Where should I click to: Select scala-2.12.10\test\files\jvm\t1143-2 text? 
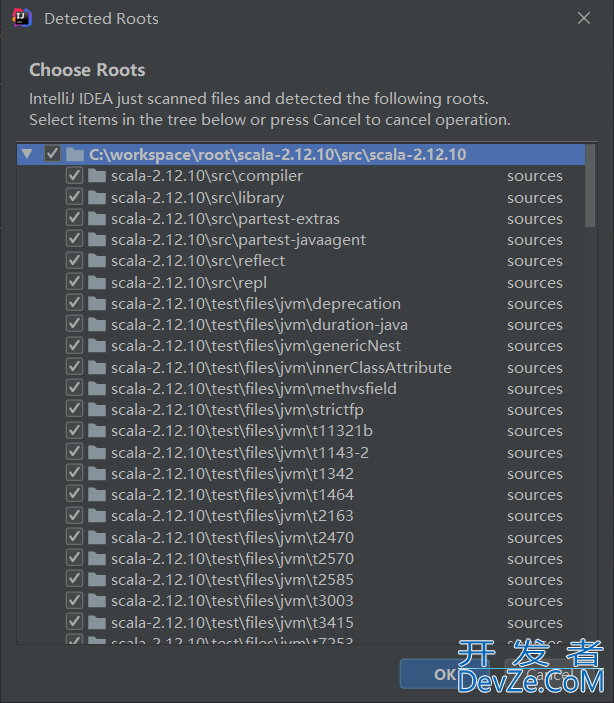240,452
